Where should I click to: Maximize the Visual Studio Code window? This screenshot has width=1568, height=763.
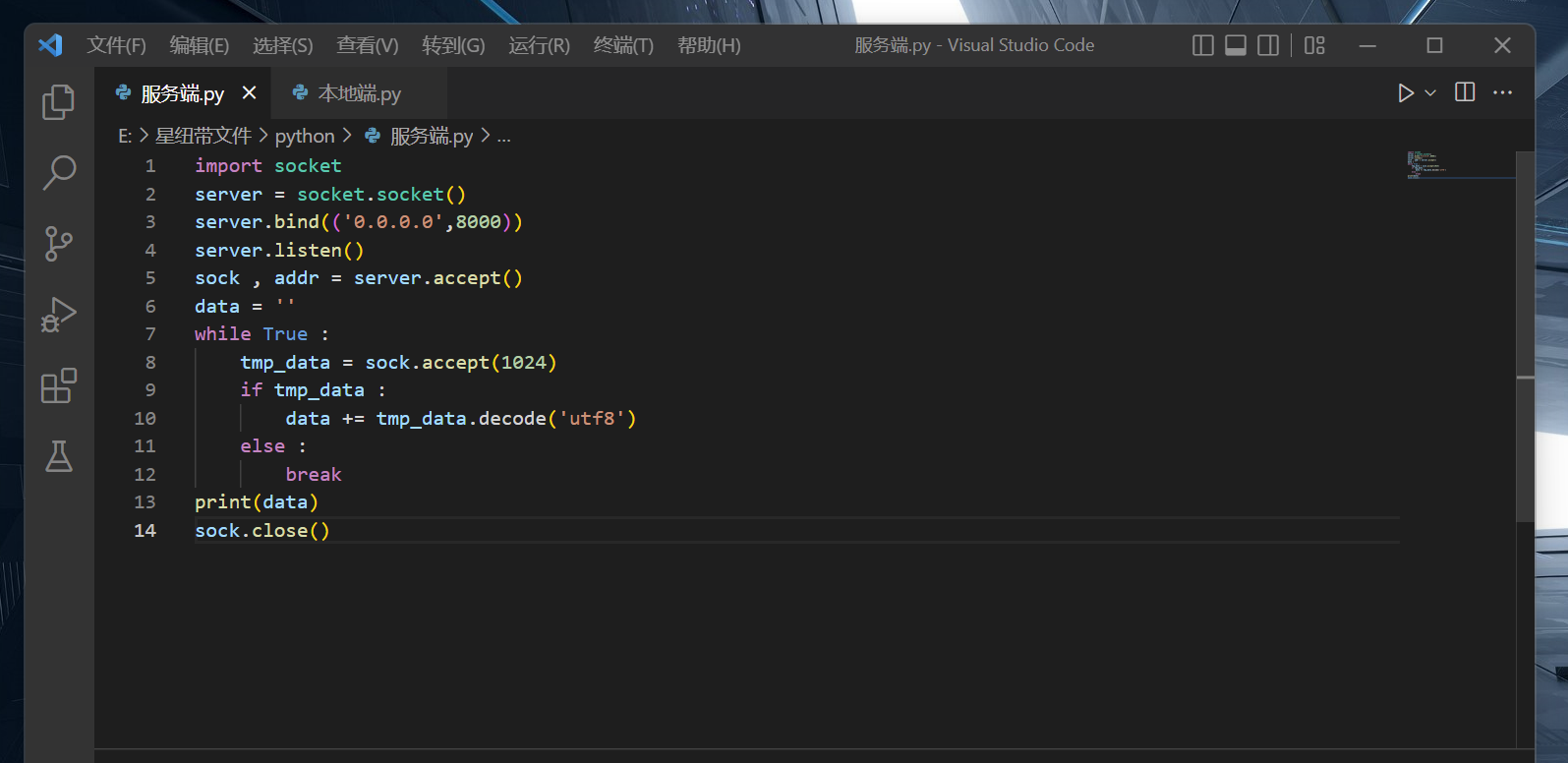click(1434, 45)
